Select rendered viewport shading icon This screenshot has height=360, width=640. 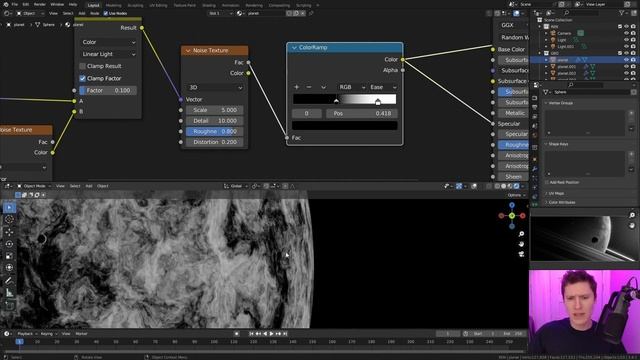tap(517, 186)
